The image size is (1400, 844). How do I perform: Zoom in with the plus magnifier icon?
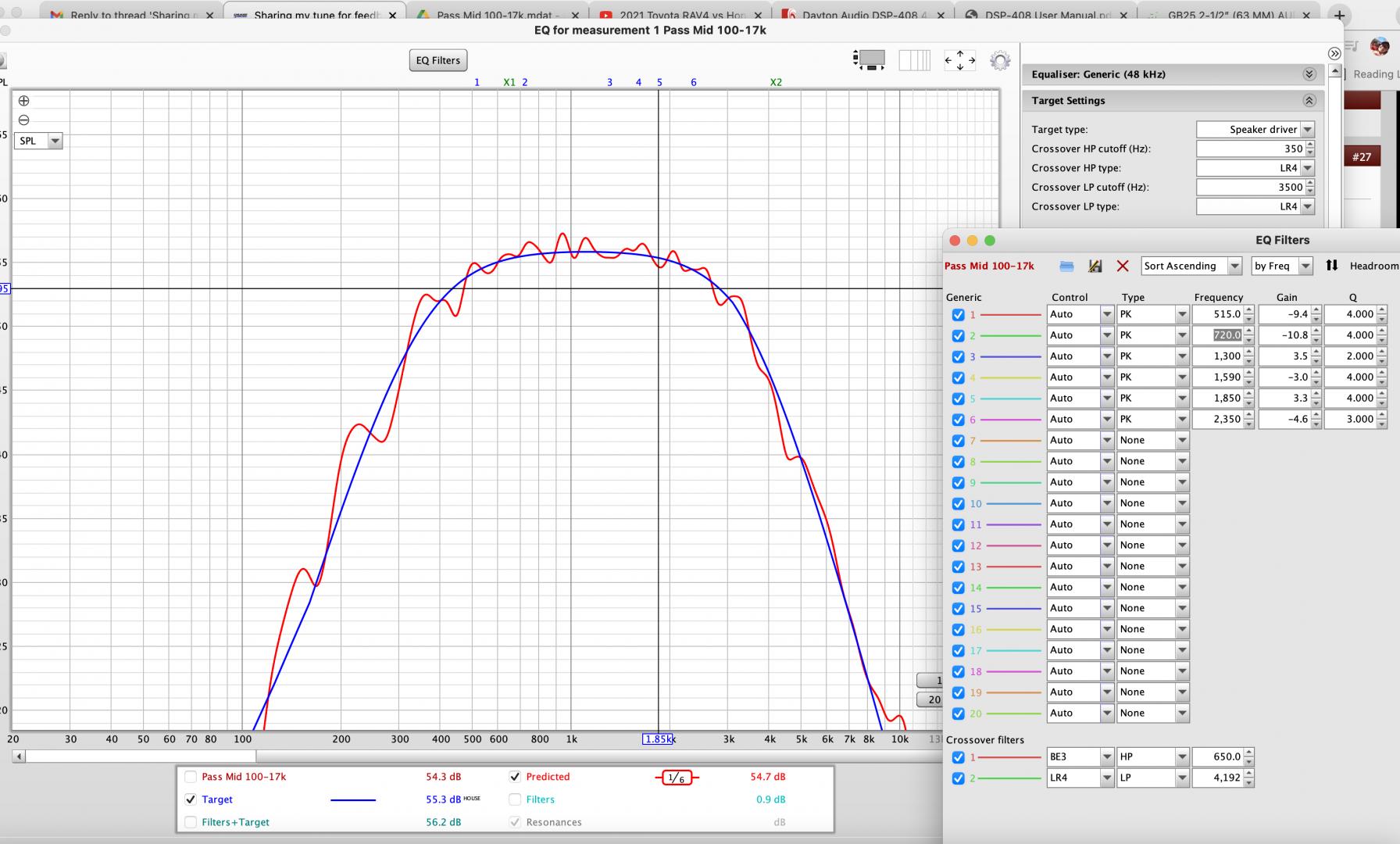pos(23,101)
